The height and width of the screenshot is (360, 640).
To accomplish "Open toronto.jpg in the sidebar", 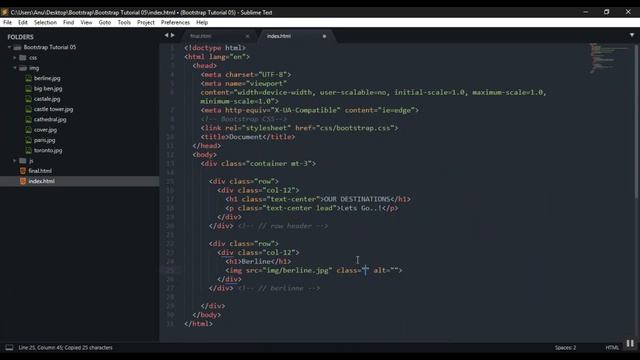I will tap(48, 150).
